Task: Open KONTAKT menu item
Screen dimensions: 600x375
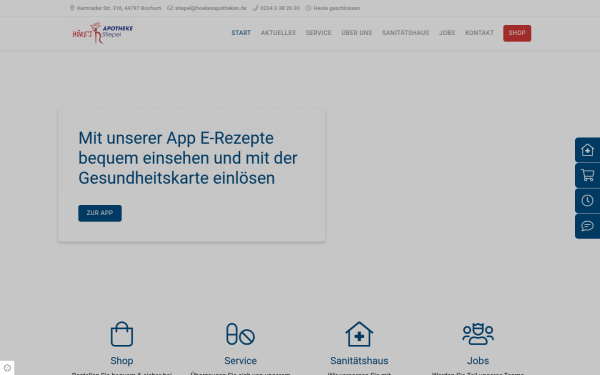Action: coord(479,33)
